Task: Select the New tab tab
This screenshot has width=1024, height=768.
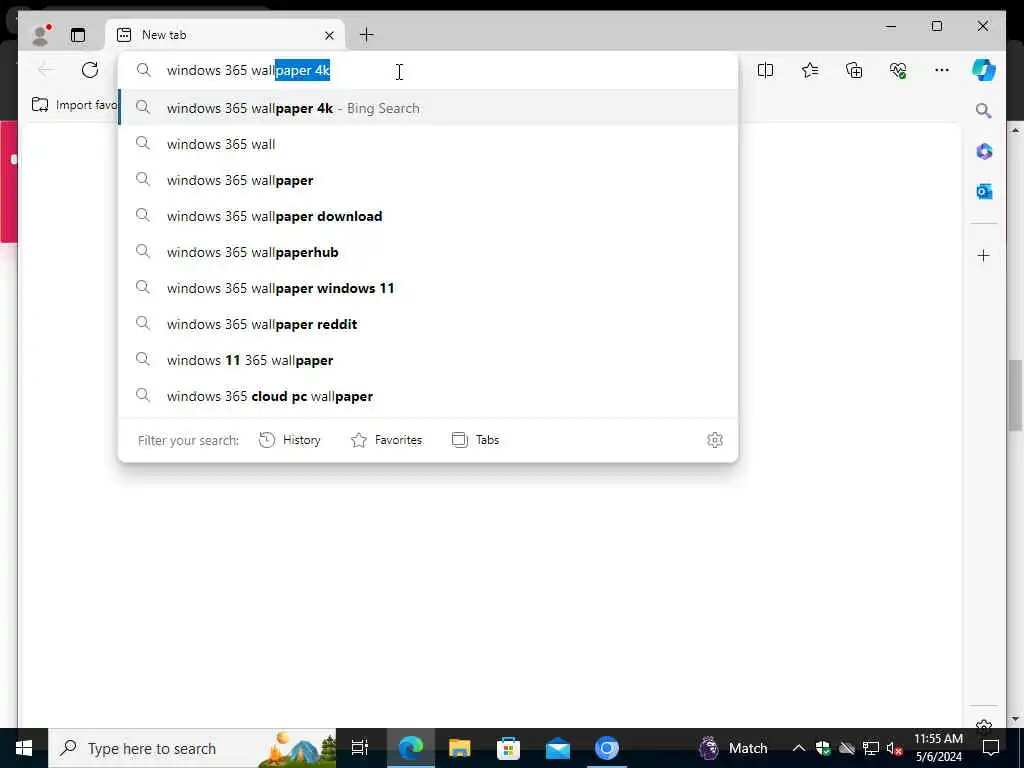Action: (226, 35)
